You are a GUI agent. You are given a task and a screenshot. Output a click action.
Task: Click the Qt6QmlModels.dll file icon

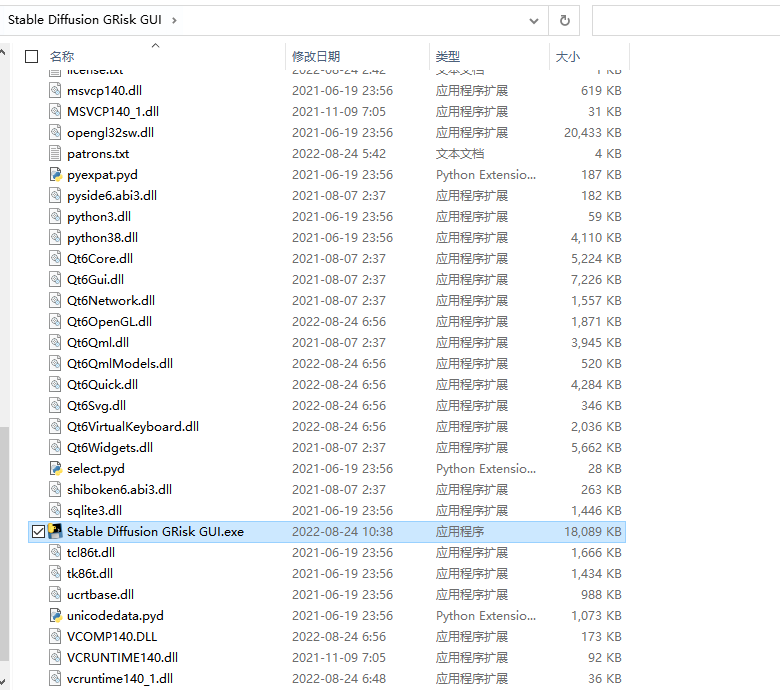(55, 363)
